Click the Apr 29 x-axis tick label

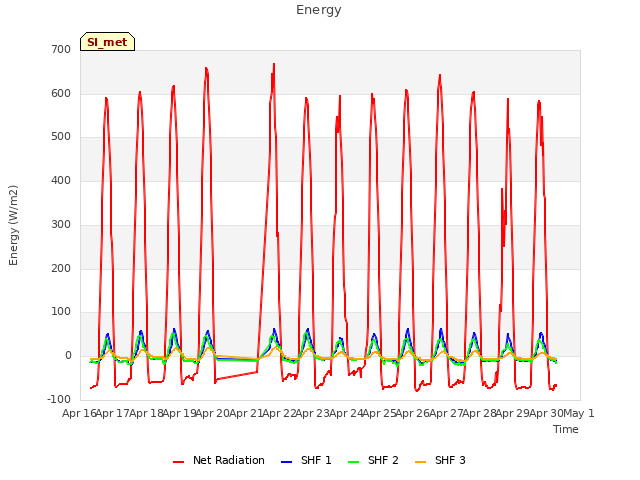point(513,413)
